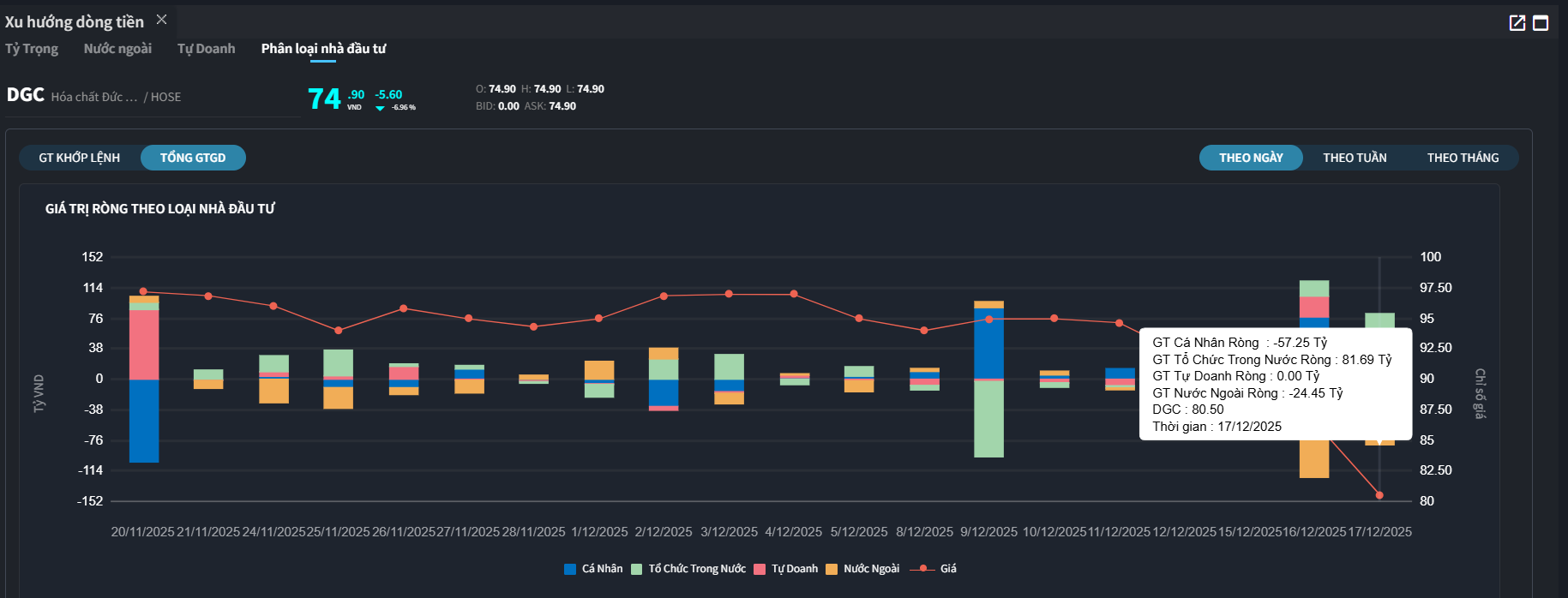Click the DGC ticker symbol

tap(25, 95)
